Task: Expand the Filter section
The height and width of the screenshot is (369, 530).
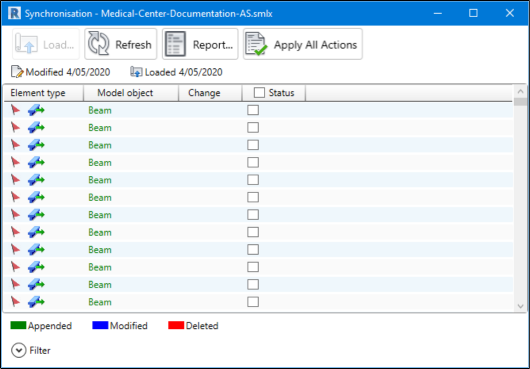Action: [x=19, y=350]
